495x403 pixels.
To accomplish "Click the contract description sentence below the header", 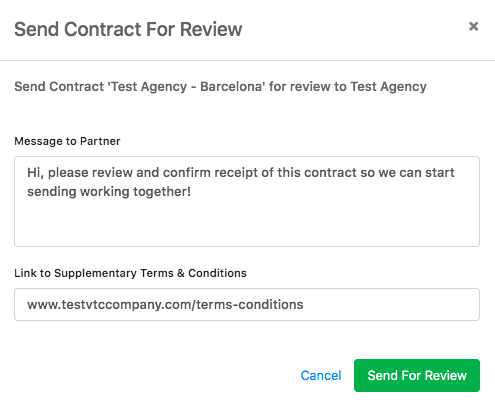I will (x=220, y=87).
